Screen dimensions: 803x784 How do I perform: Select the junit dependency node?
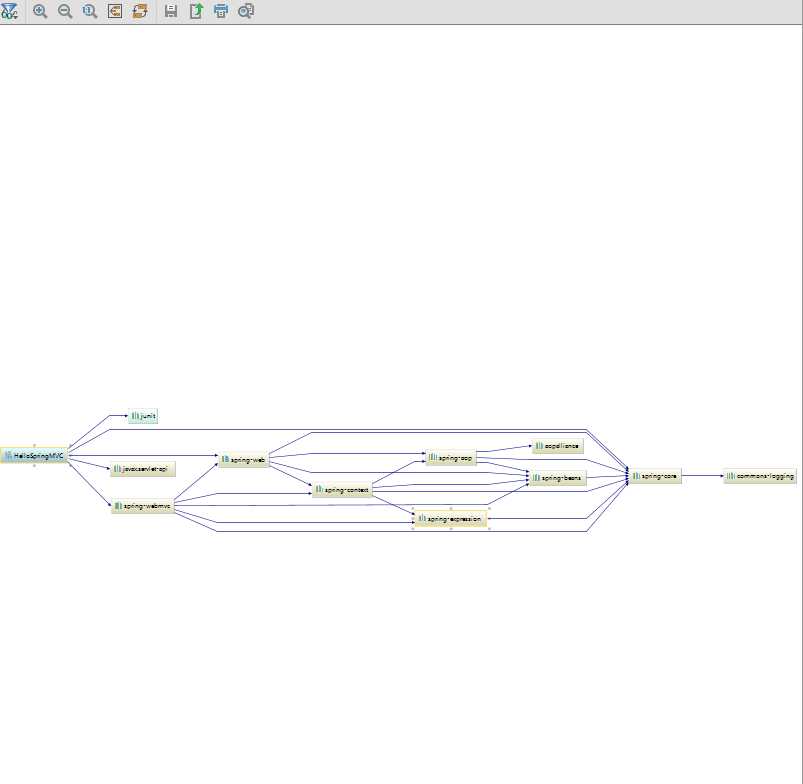(x=143, y=416)
